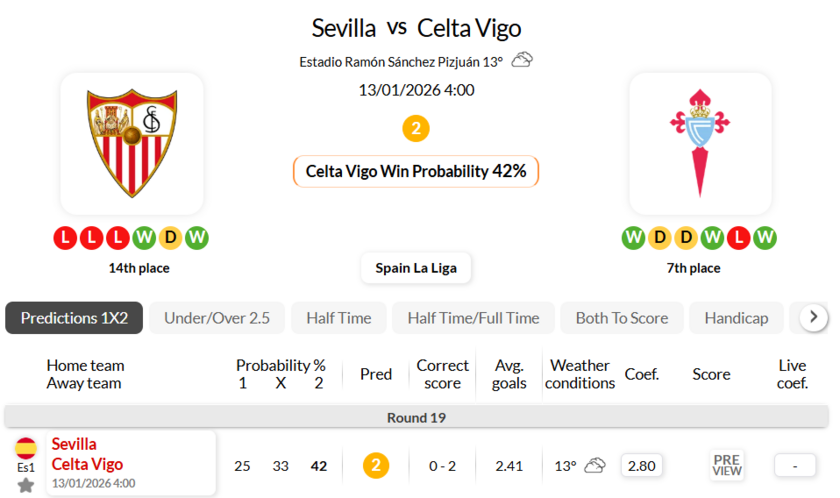Click the orange prediction 2 badge under the date
This screenshot has width=840, height=498.
(x=416, y=129)
